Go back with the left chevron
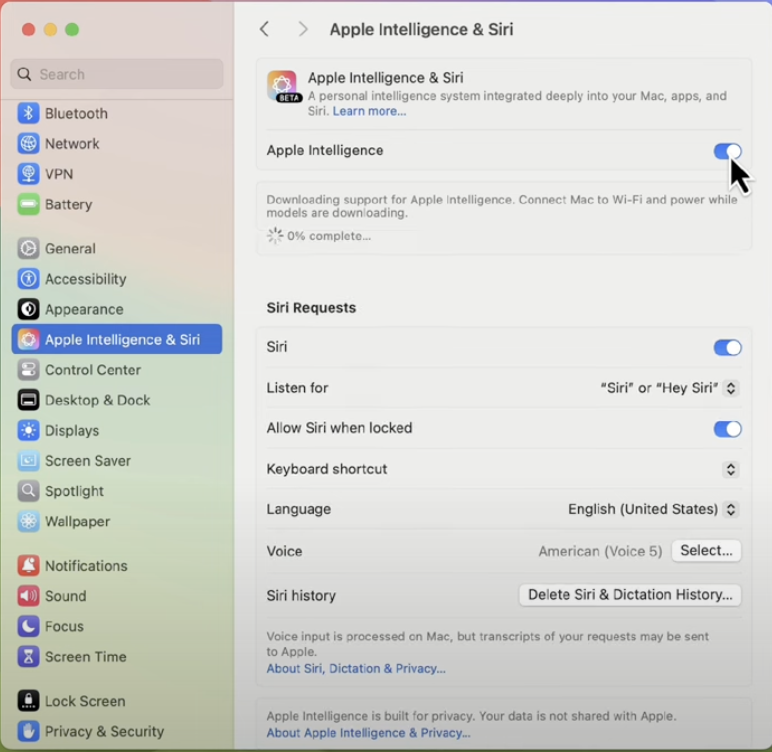 click(264, 29)
